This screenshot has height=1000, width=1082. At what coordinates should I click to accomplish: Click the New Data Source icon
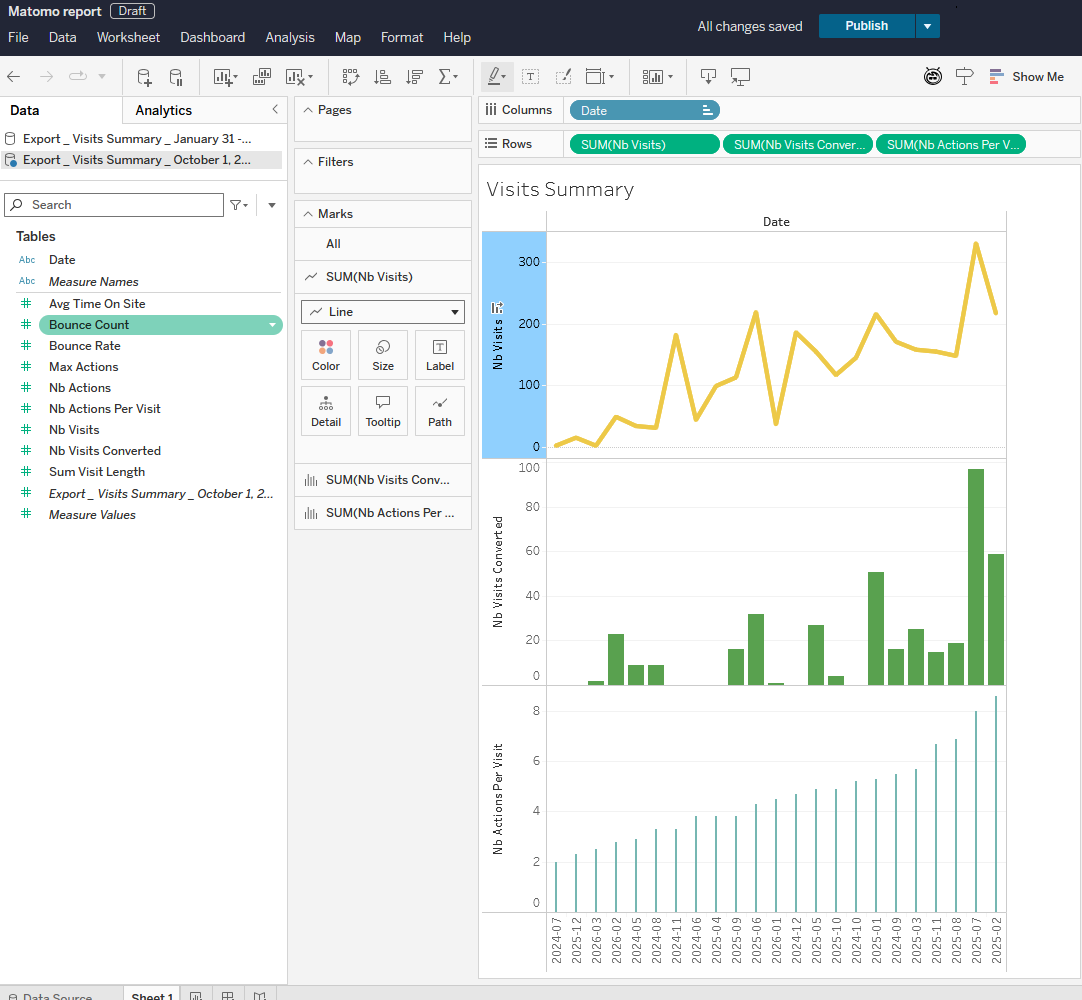point(144,76)
